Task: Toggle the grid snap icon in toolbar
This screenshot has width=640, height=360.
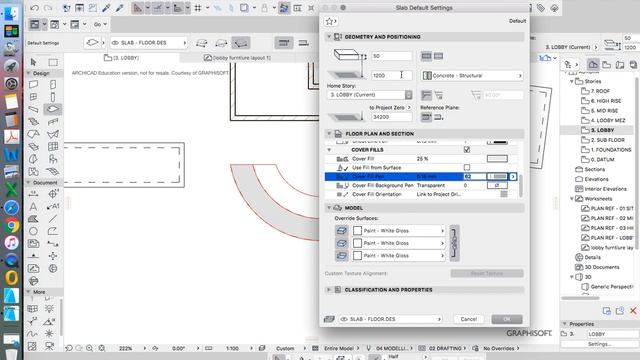Action: (x=198, y=8)
